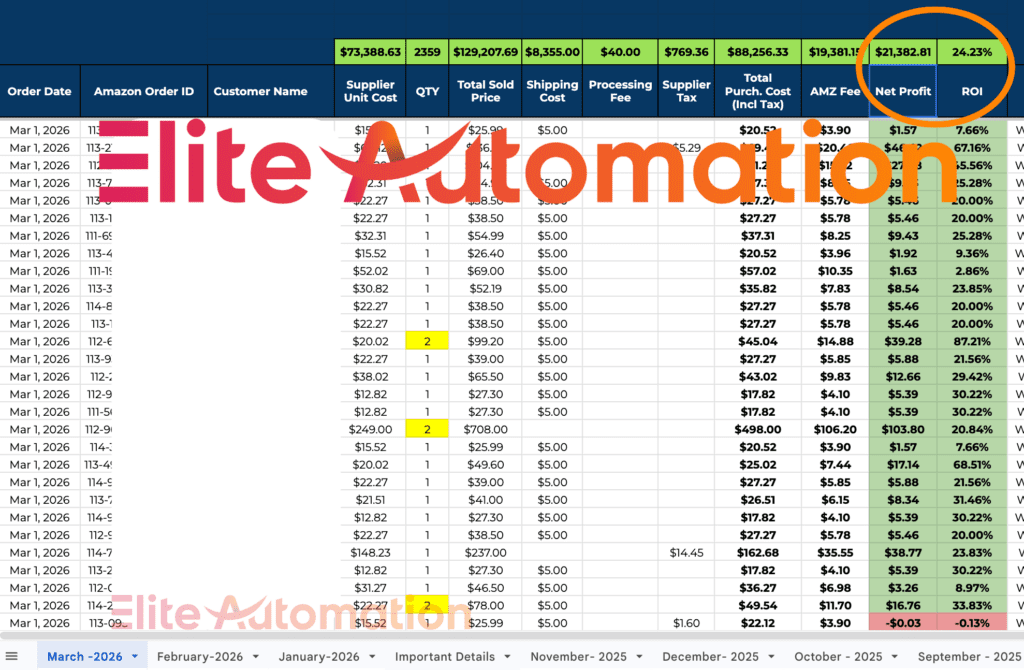Click the circled $21,382.81 Net Profit total
Image resolution: width=1024 pixels, height=670 pixels.
pos(902,51)
